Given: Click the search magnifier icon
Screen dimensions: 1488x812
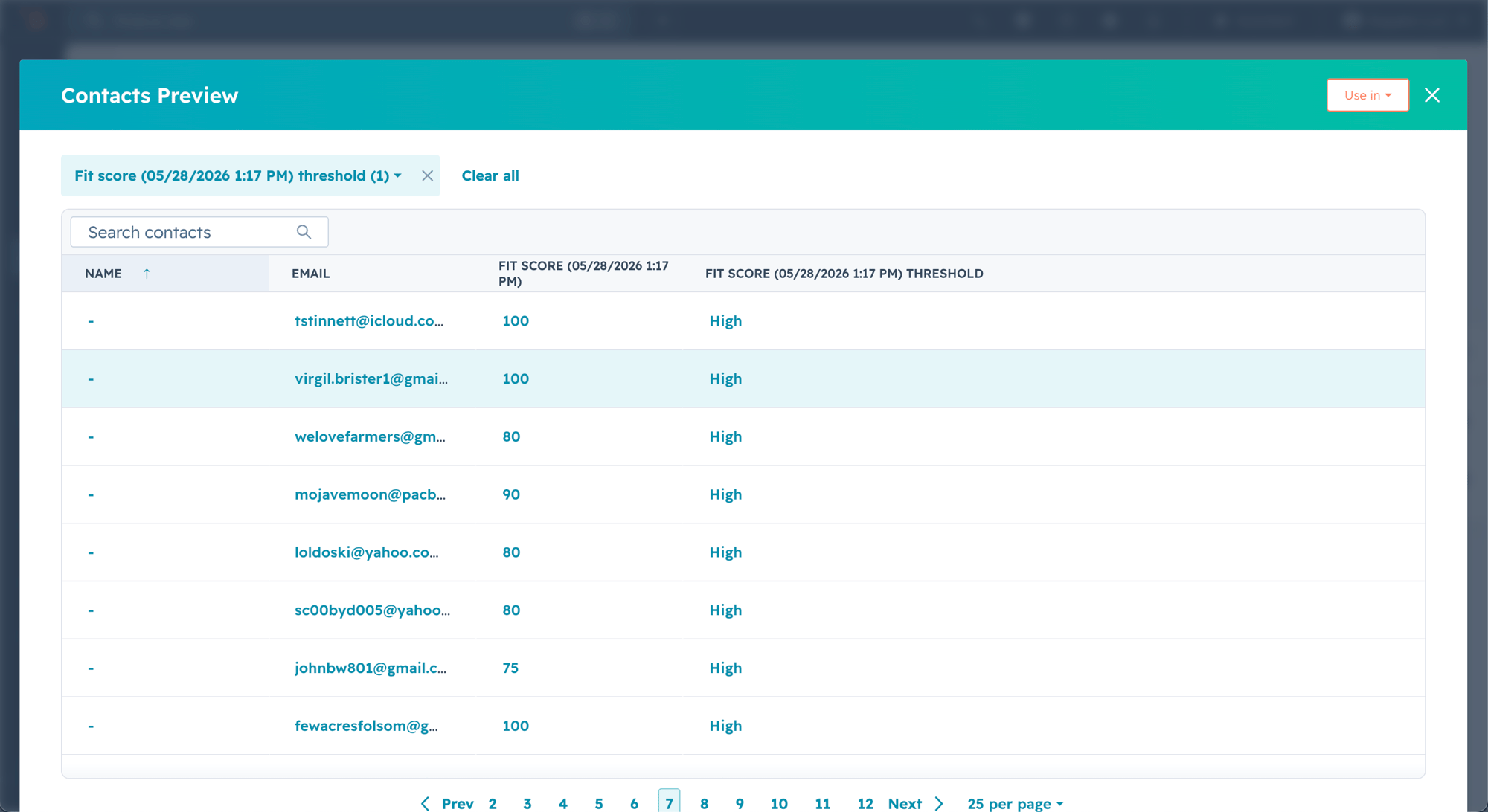Looking at the screenshot, I should [x=304, y=232].
